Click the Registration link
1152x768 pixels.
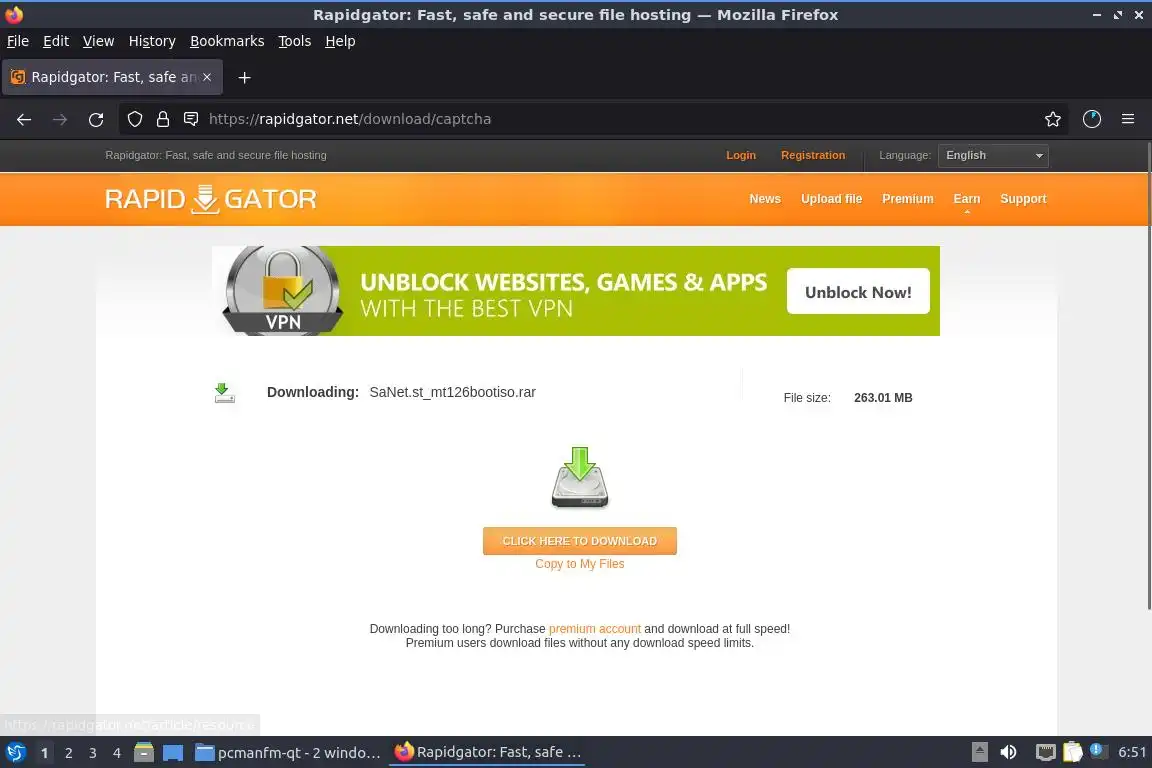(813, 156)
